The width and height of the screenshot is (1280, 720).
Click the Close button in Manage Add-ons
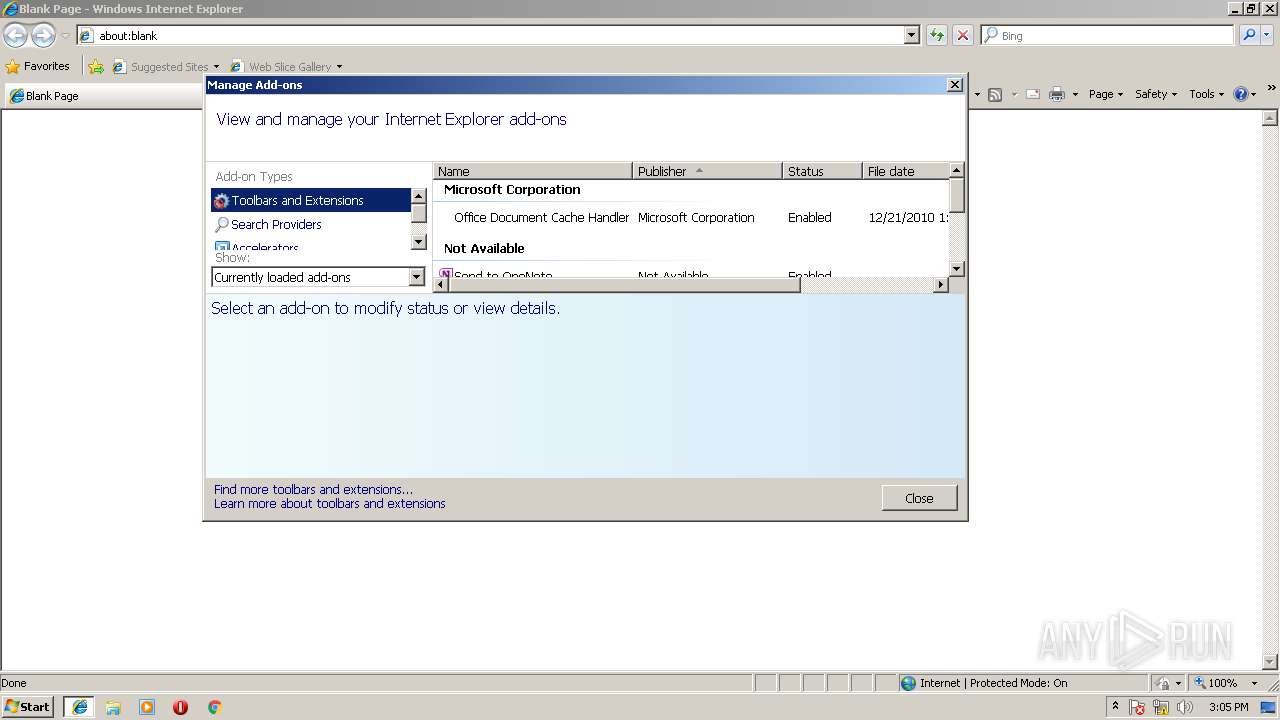pos(919,498)
